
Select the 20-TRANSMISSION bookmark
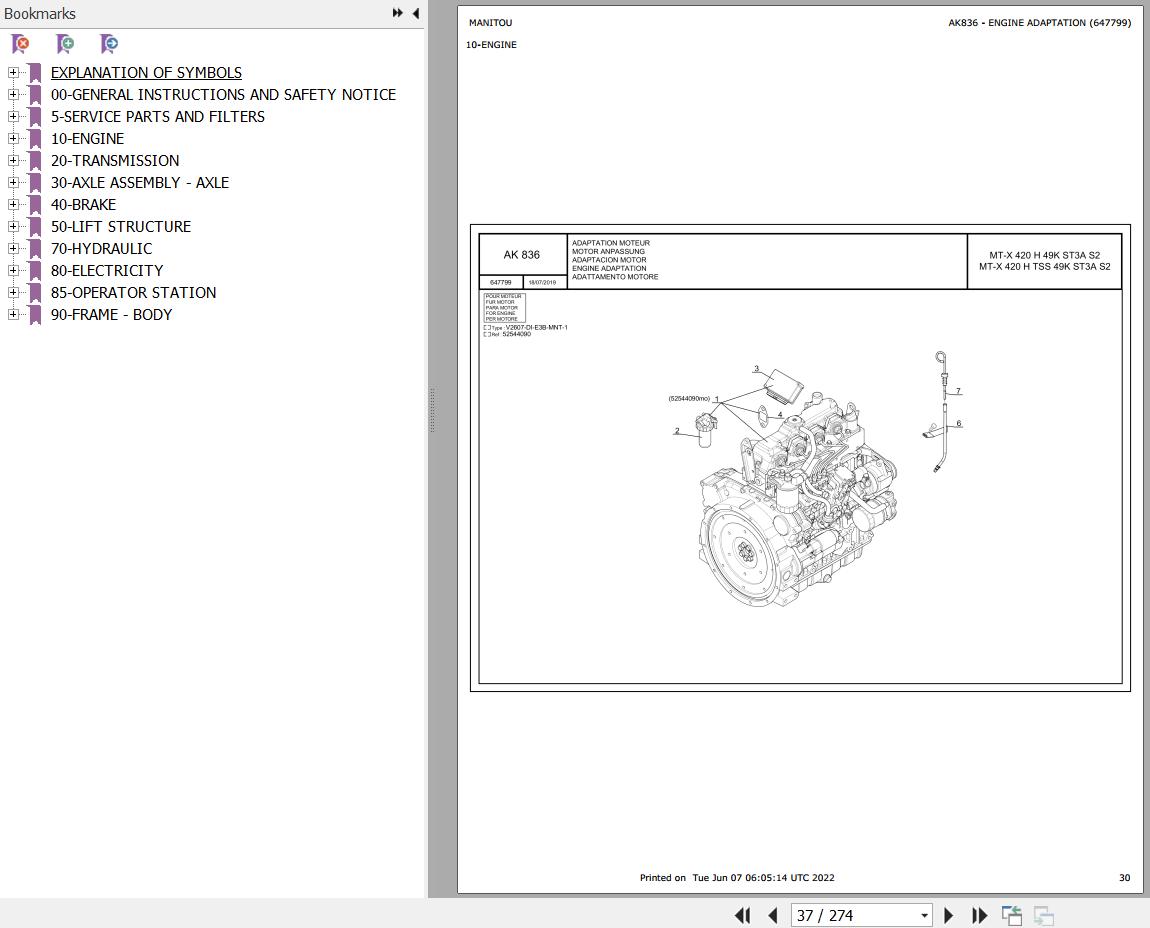115,161
